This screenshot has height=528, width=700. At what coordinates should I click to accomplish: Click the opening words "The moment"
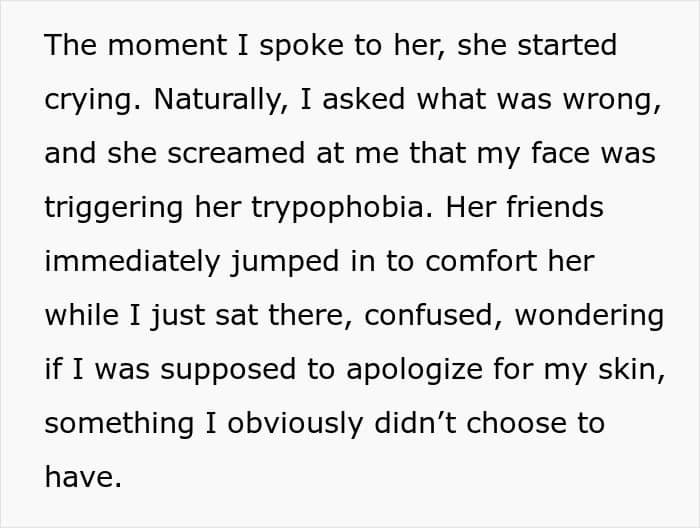(x=136, y=45)
